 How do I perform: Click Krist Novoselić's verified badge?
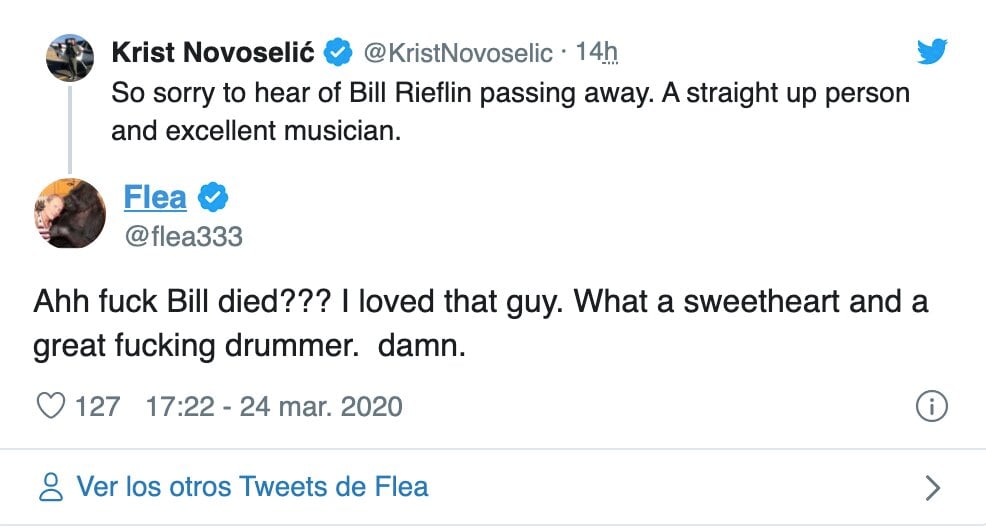point(340,51)
